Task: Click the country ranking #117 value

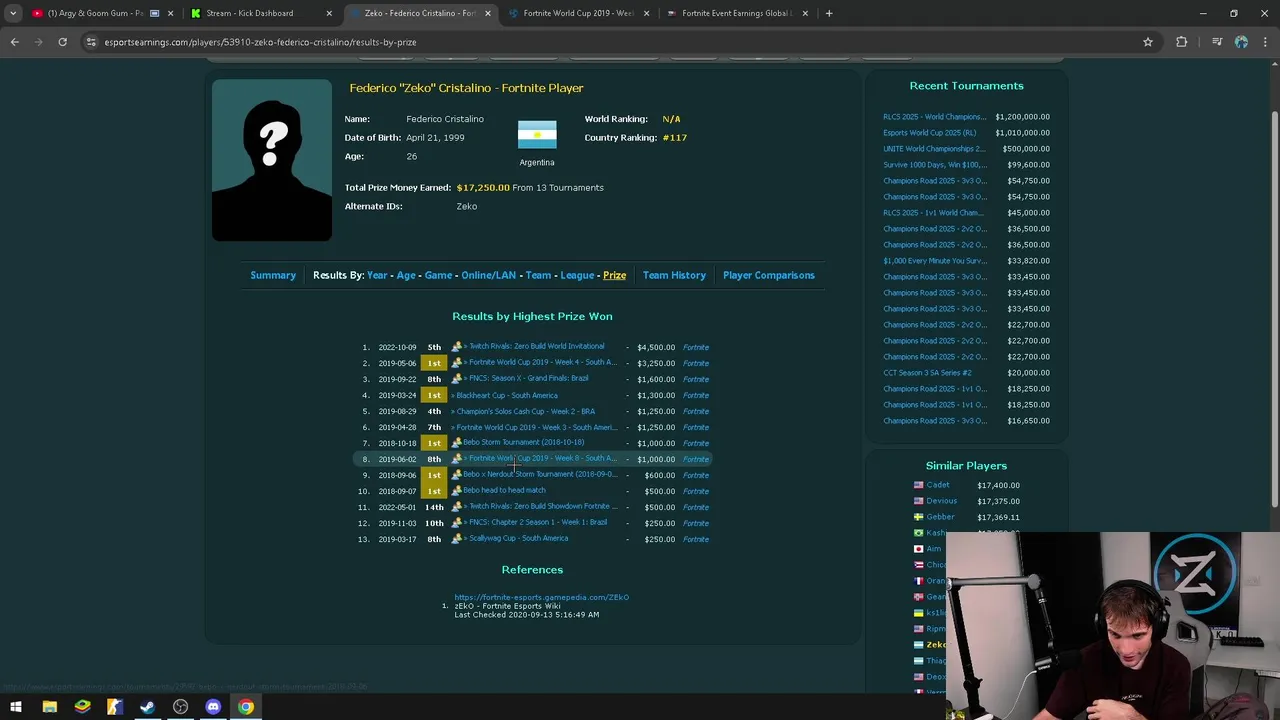Action: coord(675,138)
